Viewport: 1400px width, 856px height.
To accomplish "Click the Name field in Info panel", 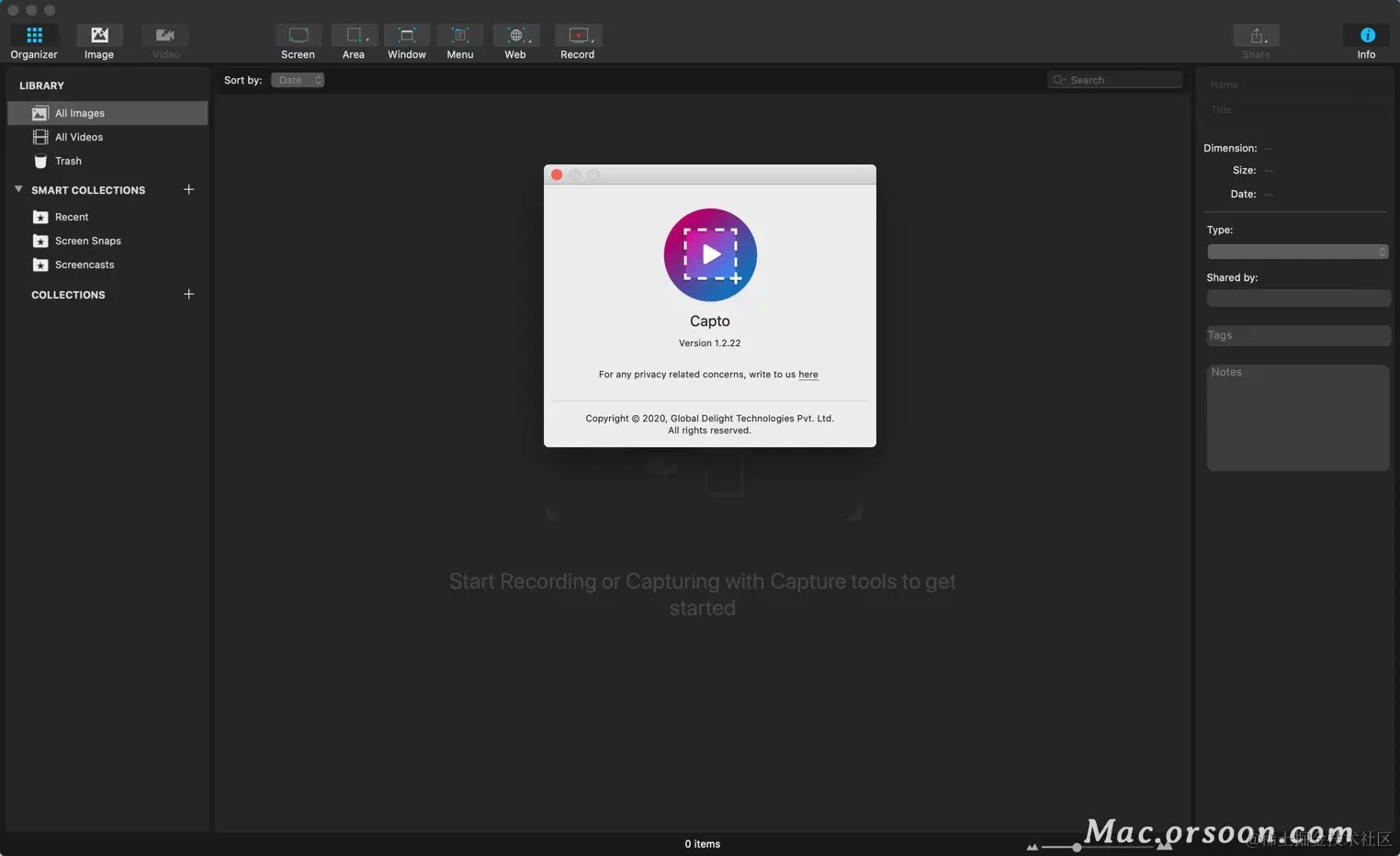I will 1297,84.
